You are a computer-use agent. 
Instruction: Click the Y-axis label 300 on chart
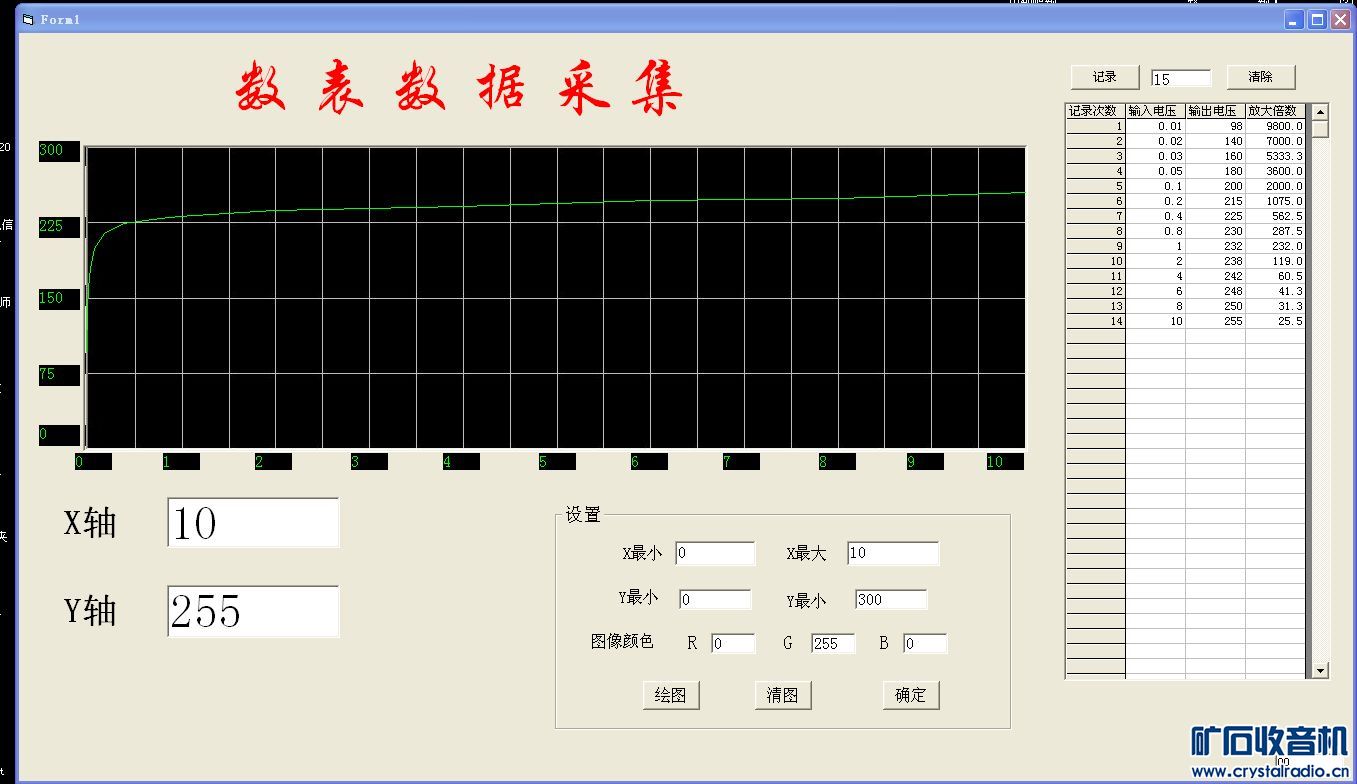[59, 151]
